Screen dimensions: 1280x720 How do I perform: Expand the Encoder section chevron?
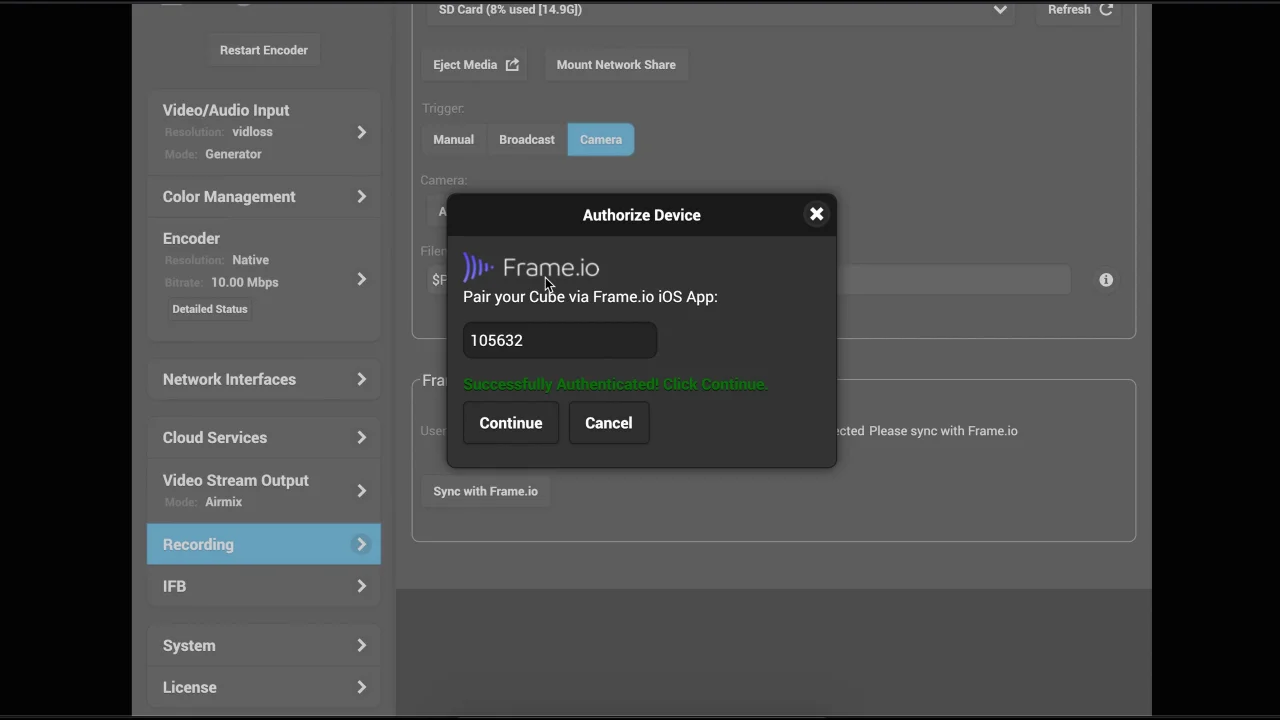point(362,280)
